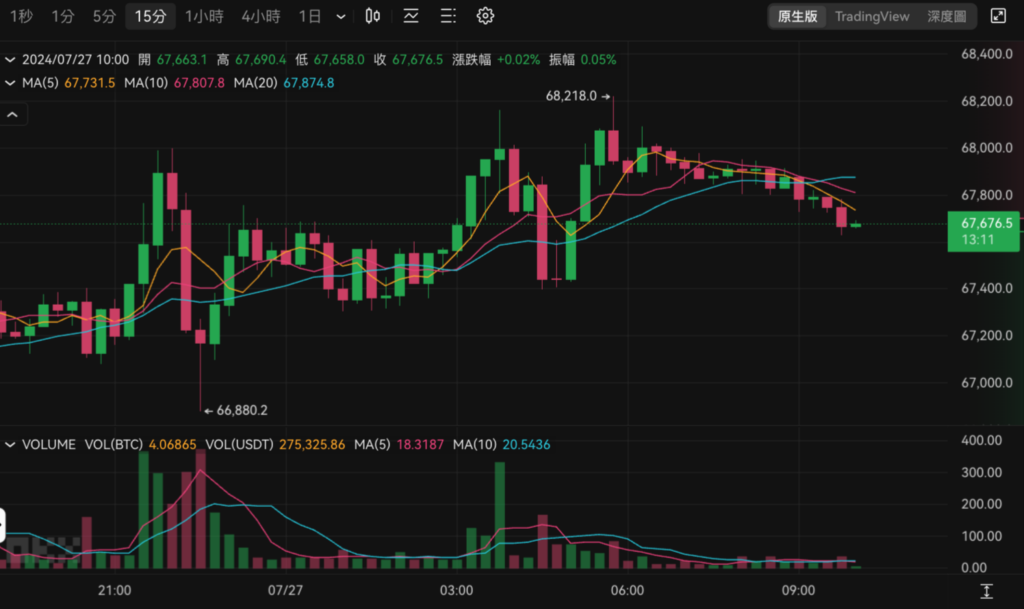This screenshot has width=1024, height=609.
Task: Expand the chart to fullscreen
Action: (x=998, y=16)
